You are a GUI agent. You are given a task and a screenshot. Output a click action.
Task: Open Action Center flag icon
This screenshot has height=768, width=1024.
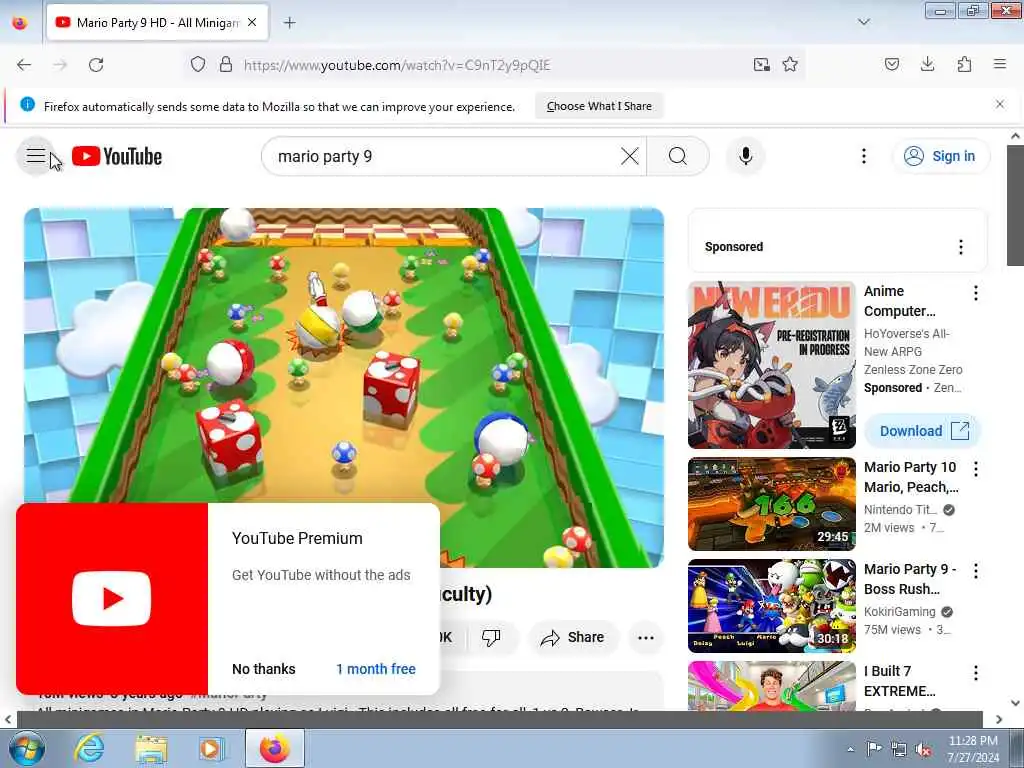pos(873,748)
